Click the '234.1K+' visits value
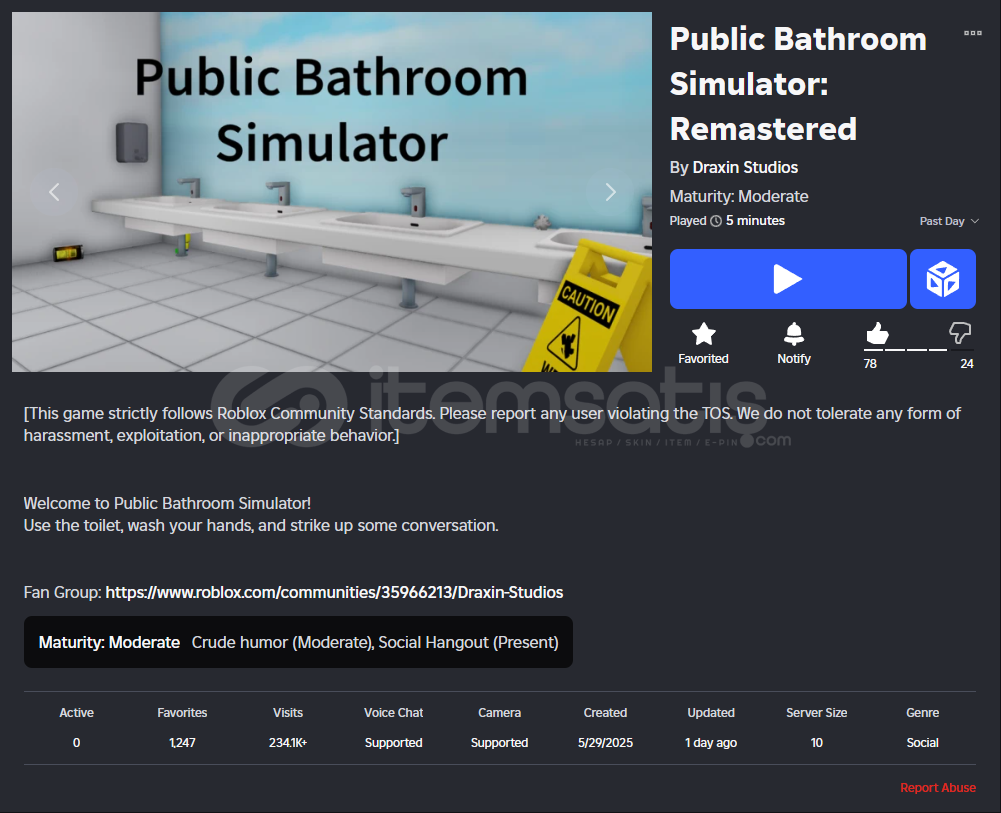Viewport: 1001px width, 813px height. point(288,743)
